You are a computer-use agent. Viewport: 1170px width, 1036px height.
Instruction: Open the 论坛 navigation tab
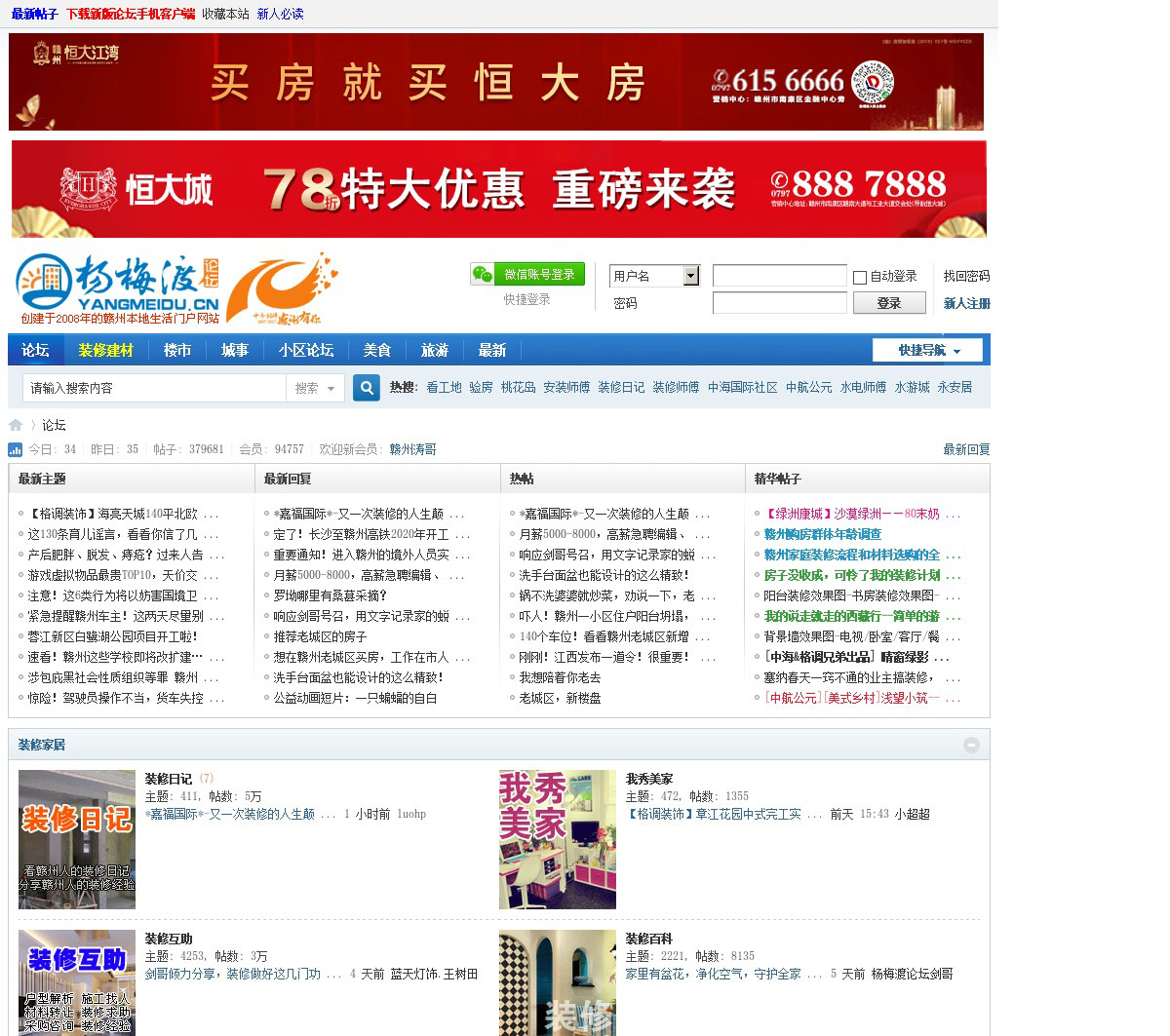point(36,351)
